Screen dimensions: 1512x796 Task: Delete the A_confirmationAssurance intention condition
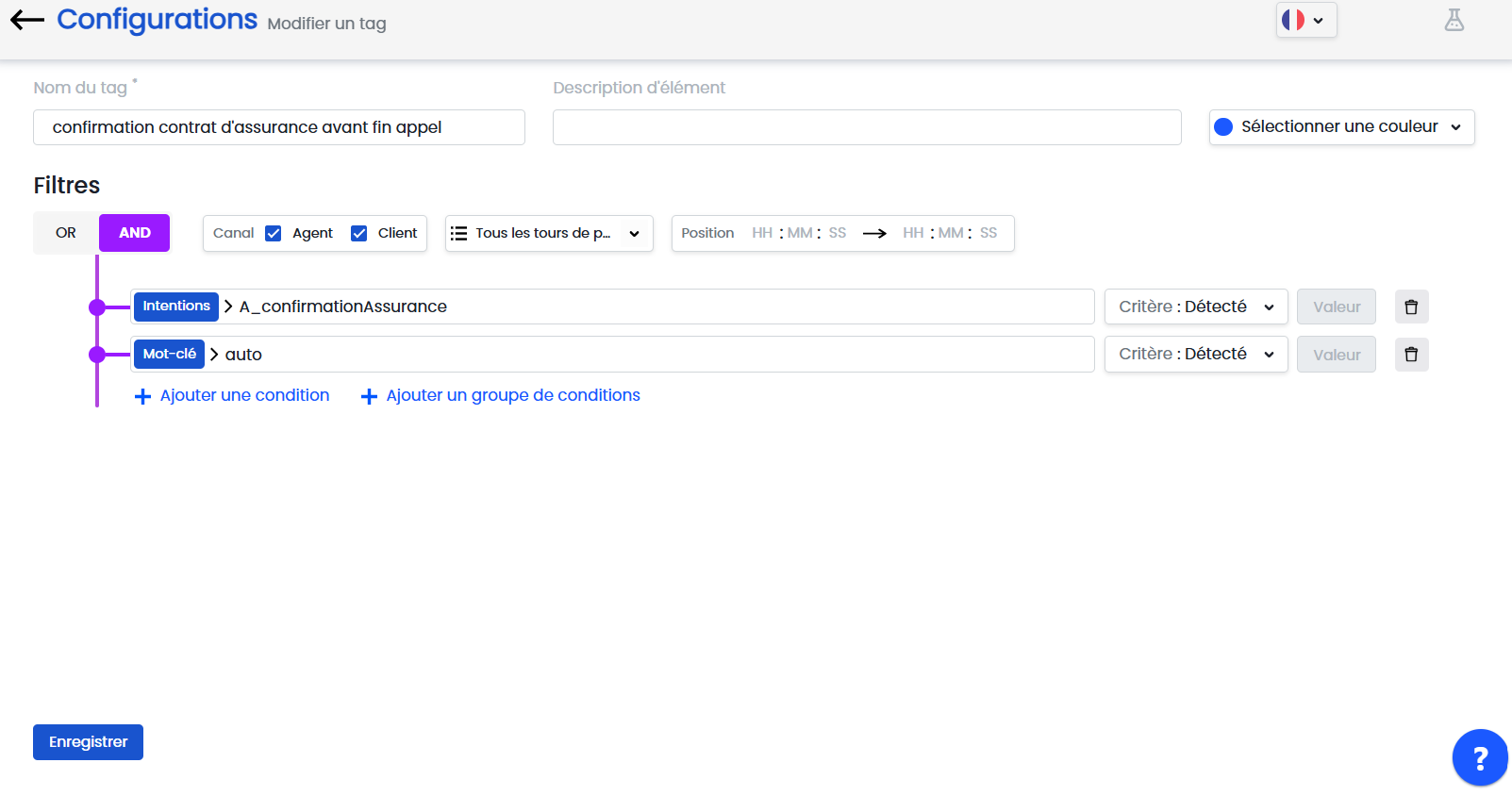[1411, 307]
